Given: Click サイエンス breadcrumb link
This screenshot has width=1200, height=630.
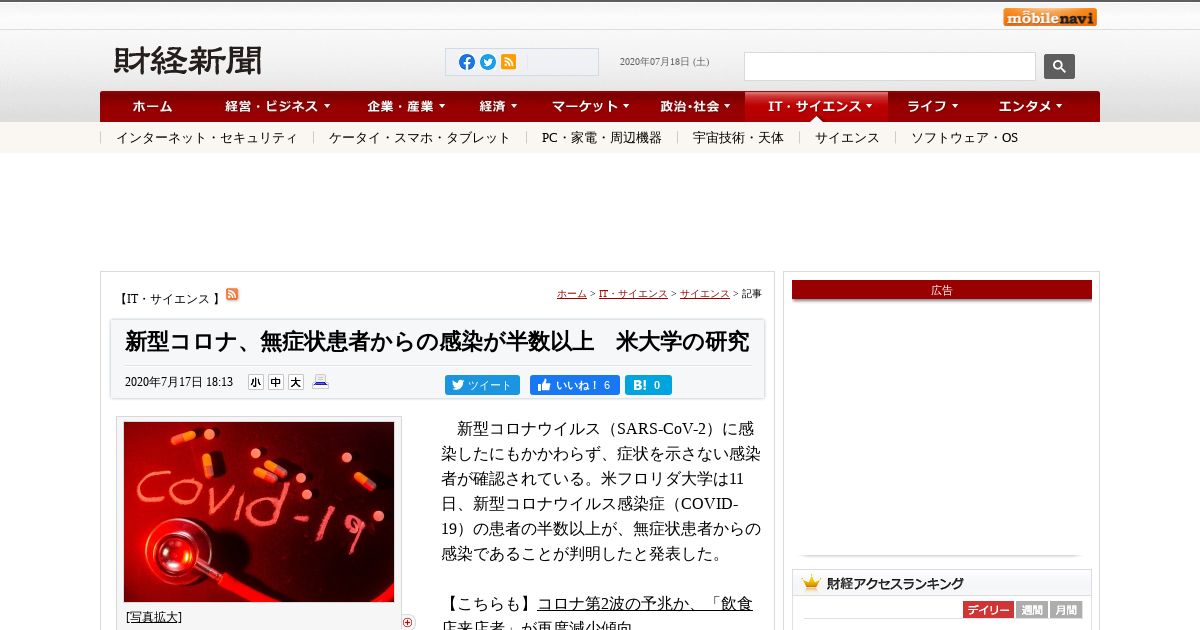Looking at the screenshot, I should [x=705, y=294].
